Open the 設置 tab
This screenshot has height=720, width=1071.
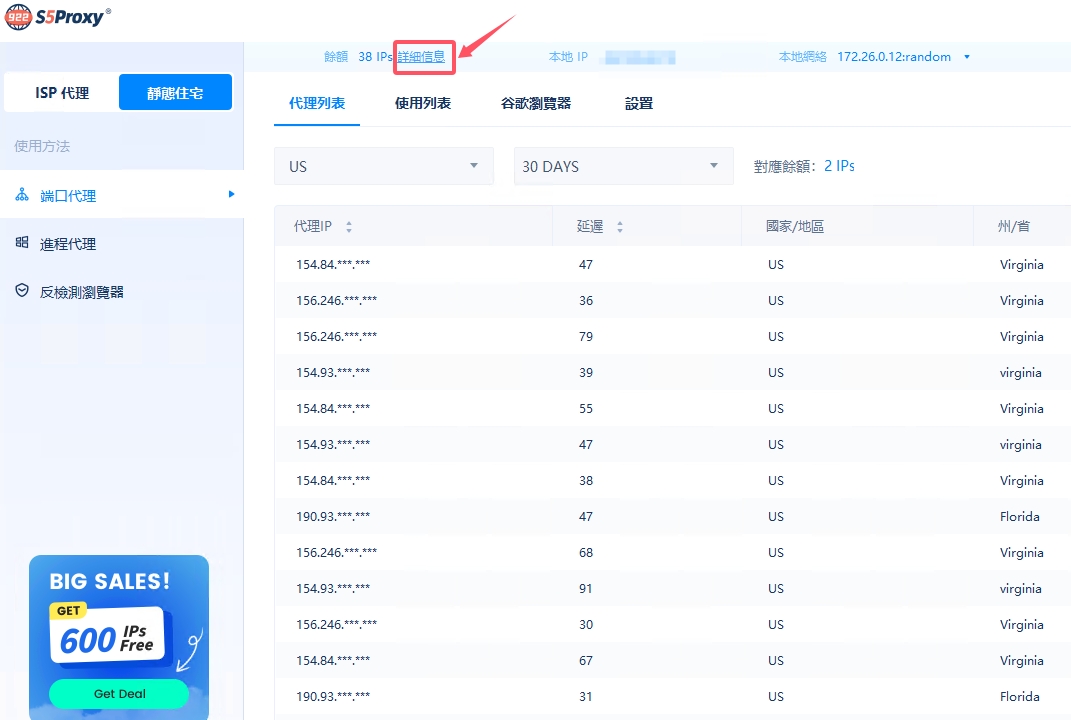[638, 103]
